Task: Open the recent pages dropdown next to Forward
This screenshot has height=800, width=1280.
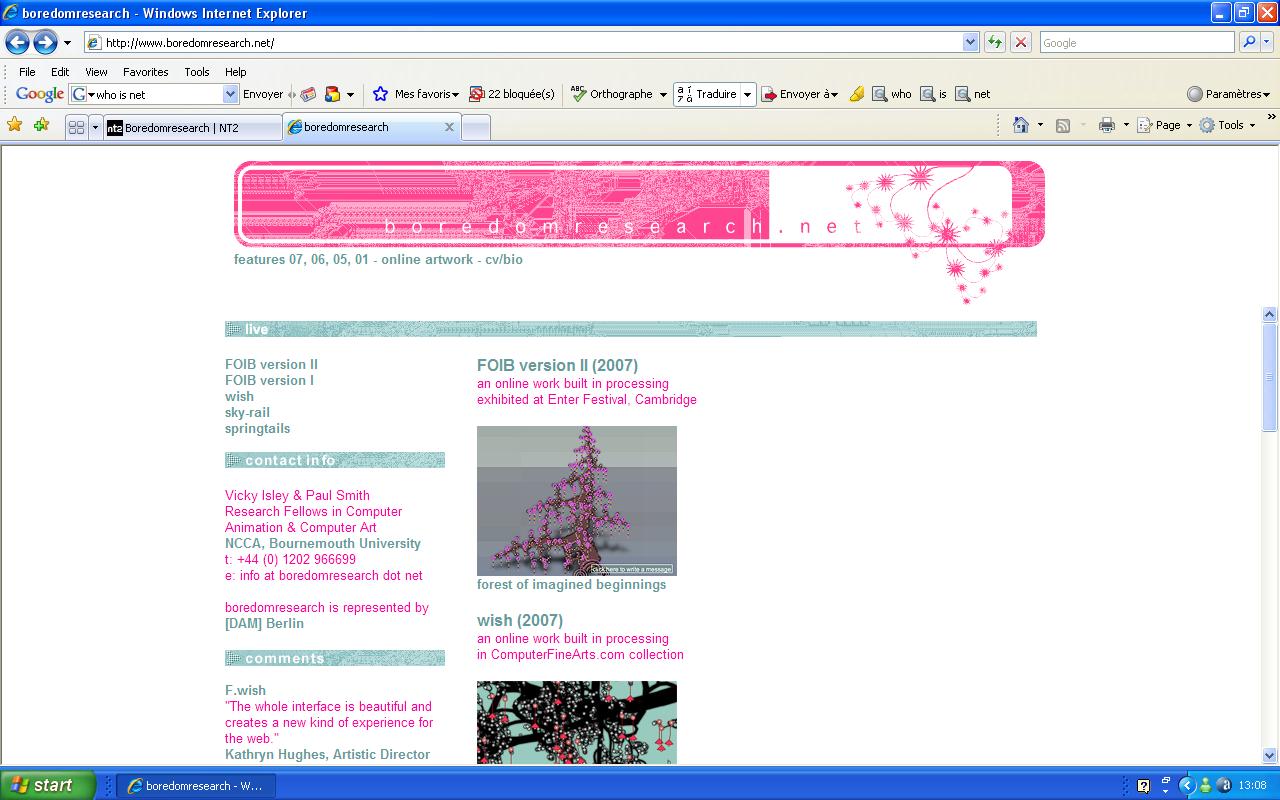Action: point(67,42)
